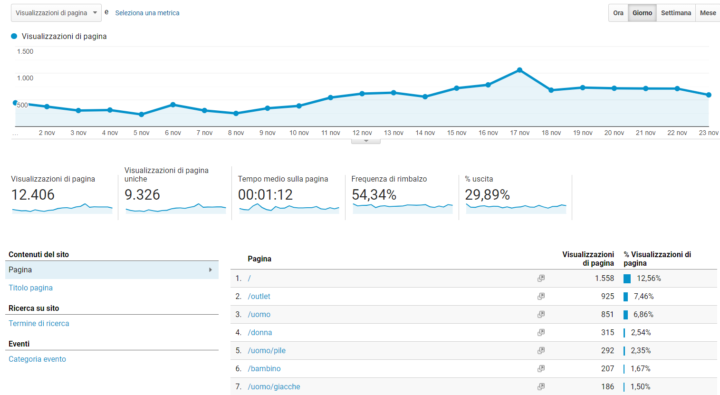This screenshot has height=395, width=720.
Task: Select the % uscita 29,89% card
Action: coord(515,194)
